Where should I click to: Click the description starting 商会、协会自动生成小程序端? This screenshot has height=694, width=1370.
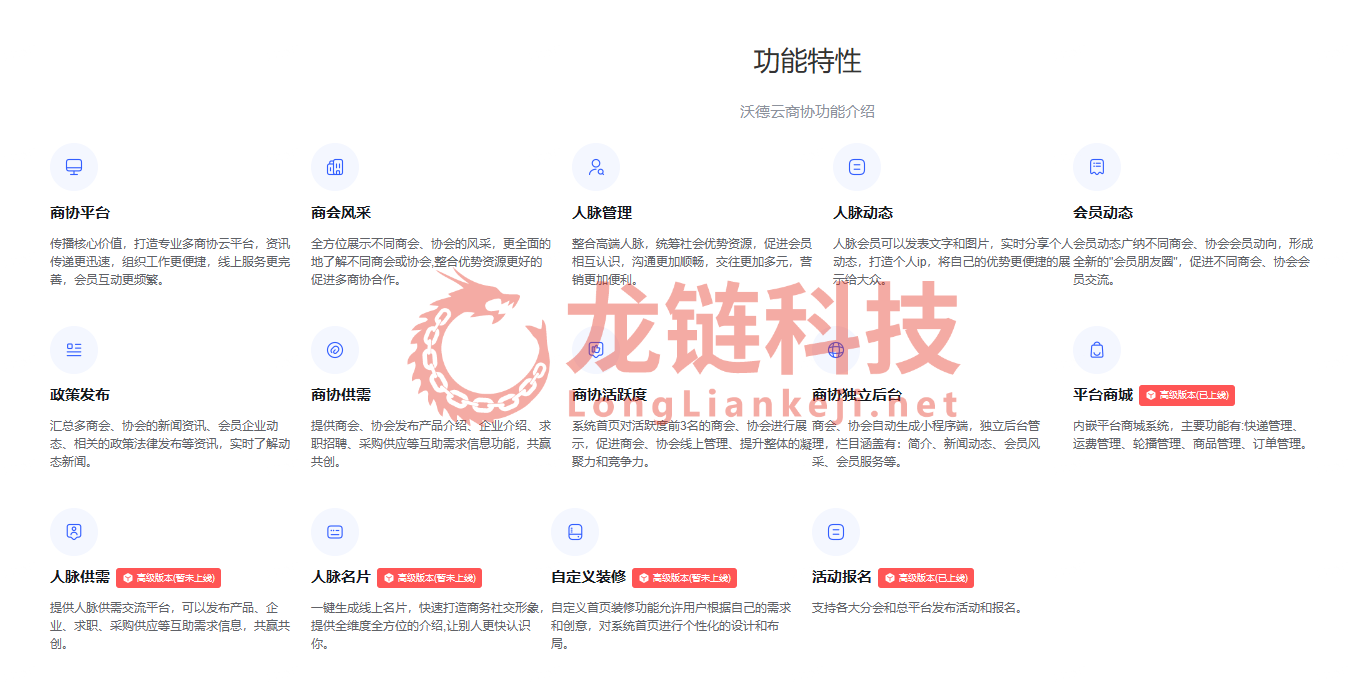[927, 444]
